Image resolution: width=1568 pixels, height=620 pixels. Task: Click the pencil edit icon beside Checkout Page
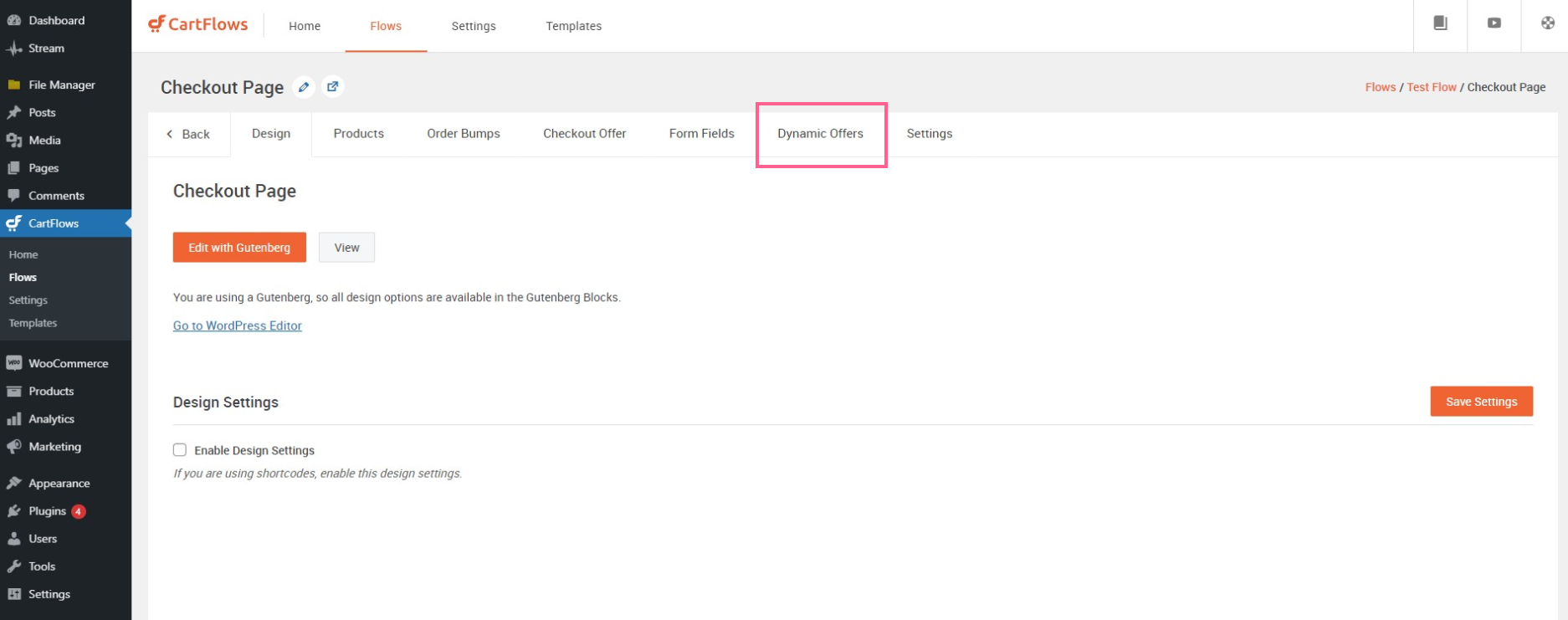(304, 87)
